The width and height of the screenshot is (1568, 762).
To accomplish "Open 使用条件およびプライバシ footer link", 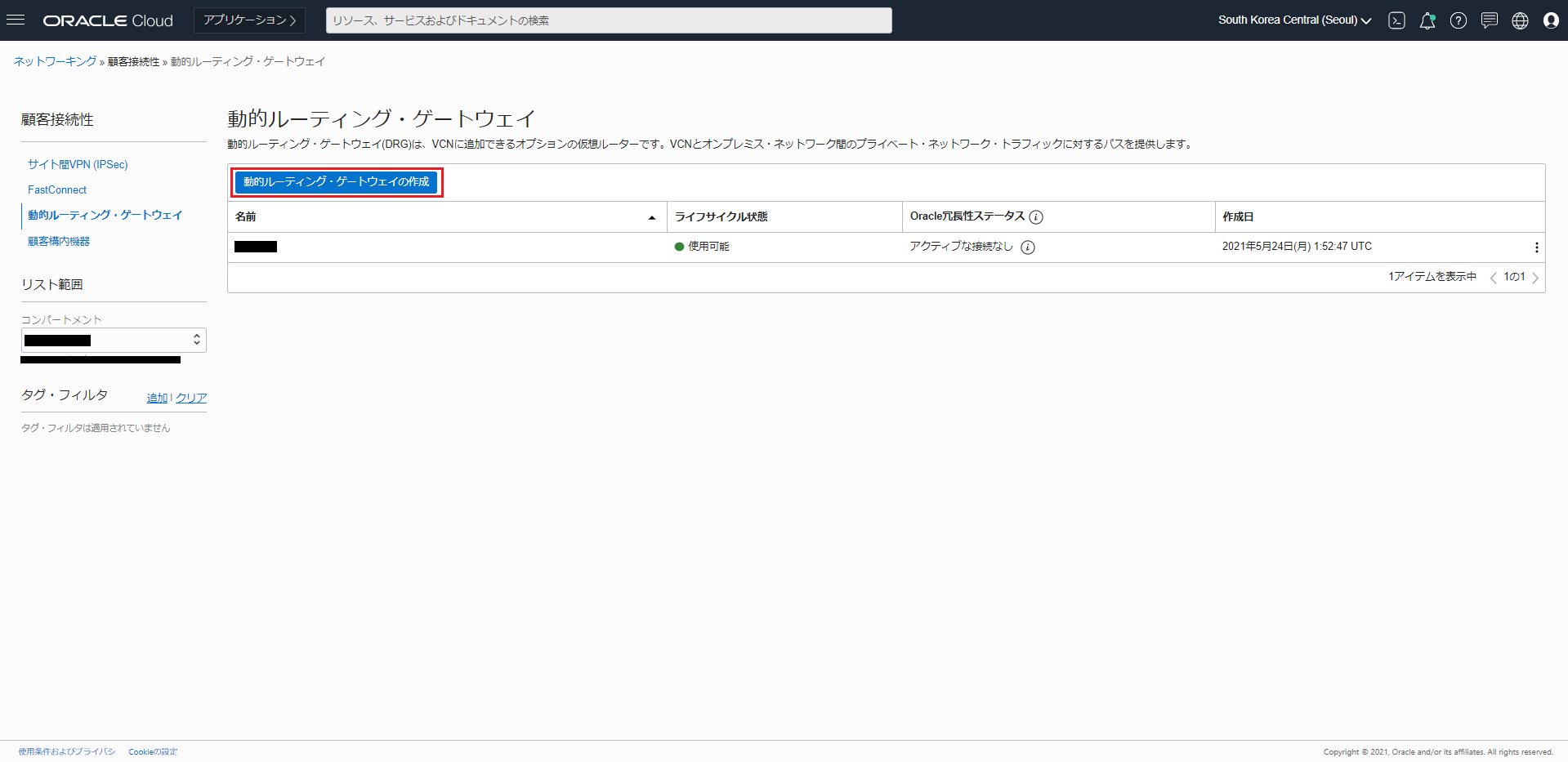I will (67, 751).
